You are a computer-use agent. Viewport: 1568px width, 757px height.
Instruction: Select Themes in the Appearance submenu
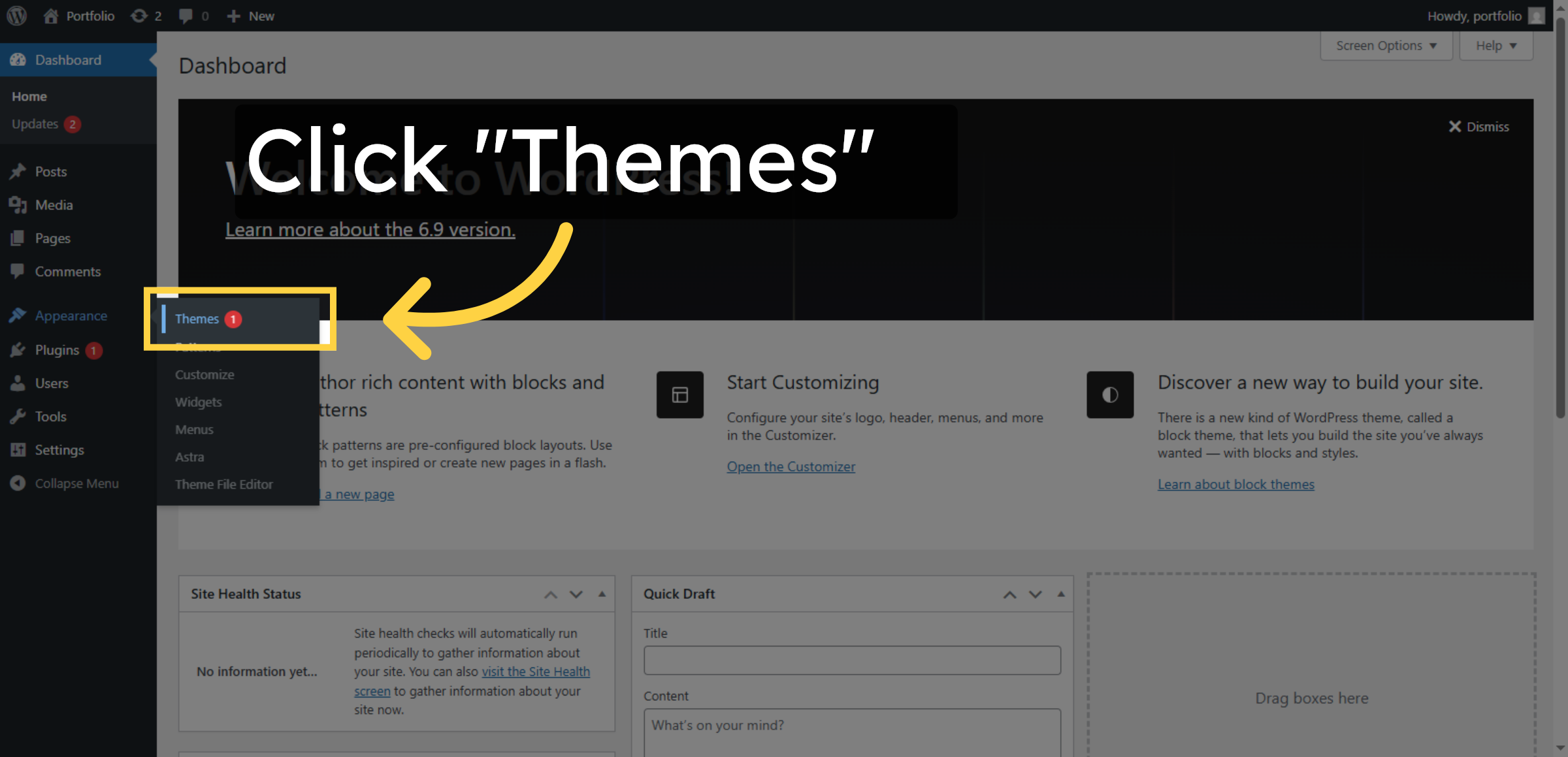coord(197,319)
